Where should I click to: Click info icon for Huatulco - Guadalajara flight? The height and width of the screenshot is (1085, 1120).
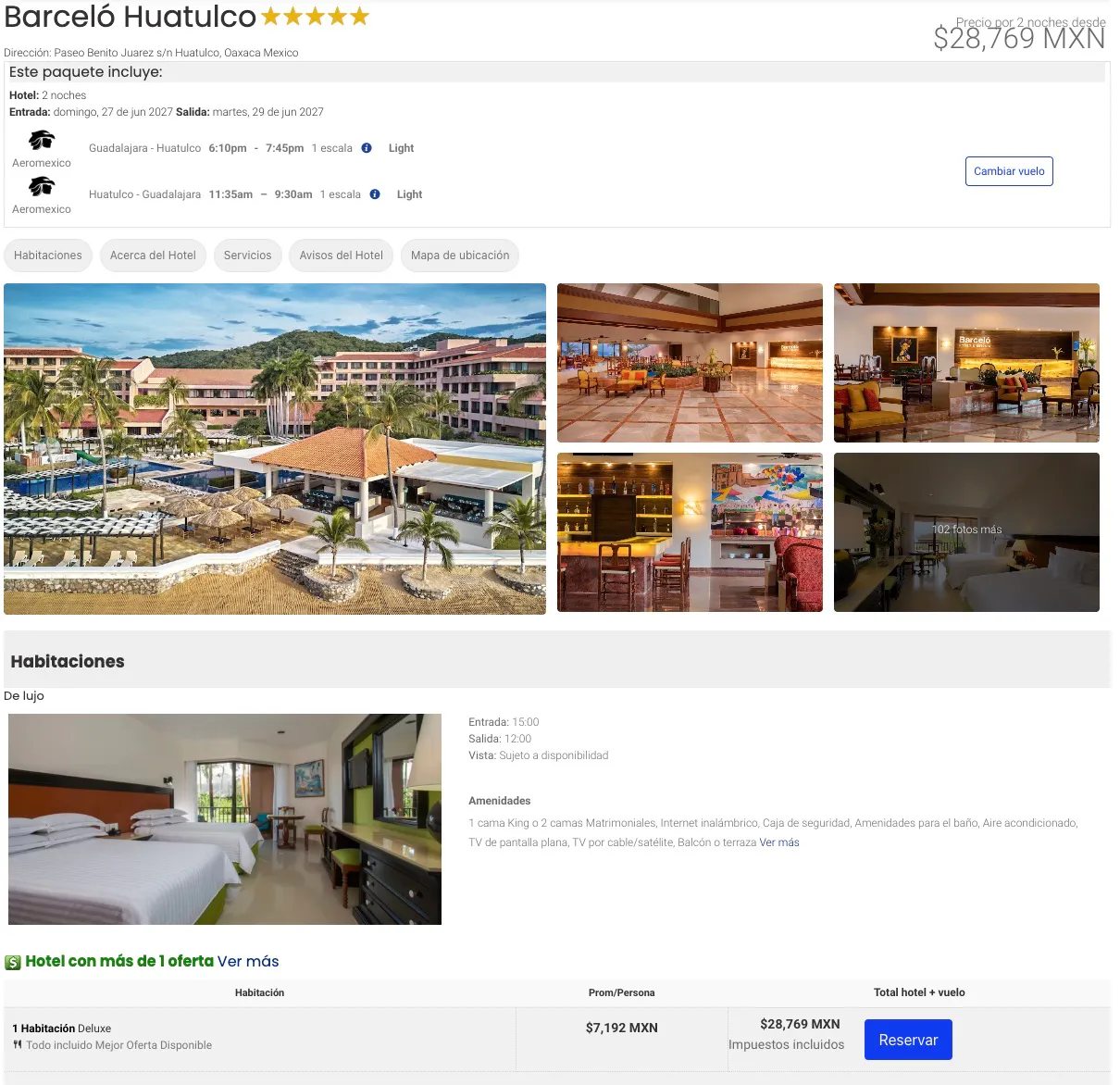[375, 194]
